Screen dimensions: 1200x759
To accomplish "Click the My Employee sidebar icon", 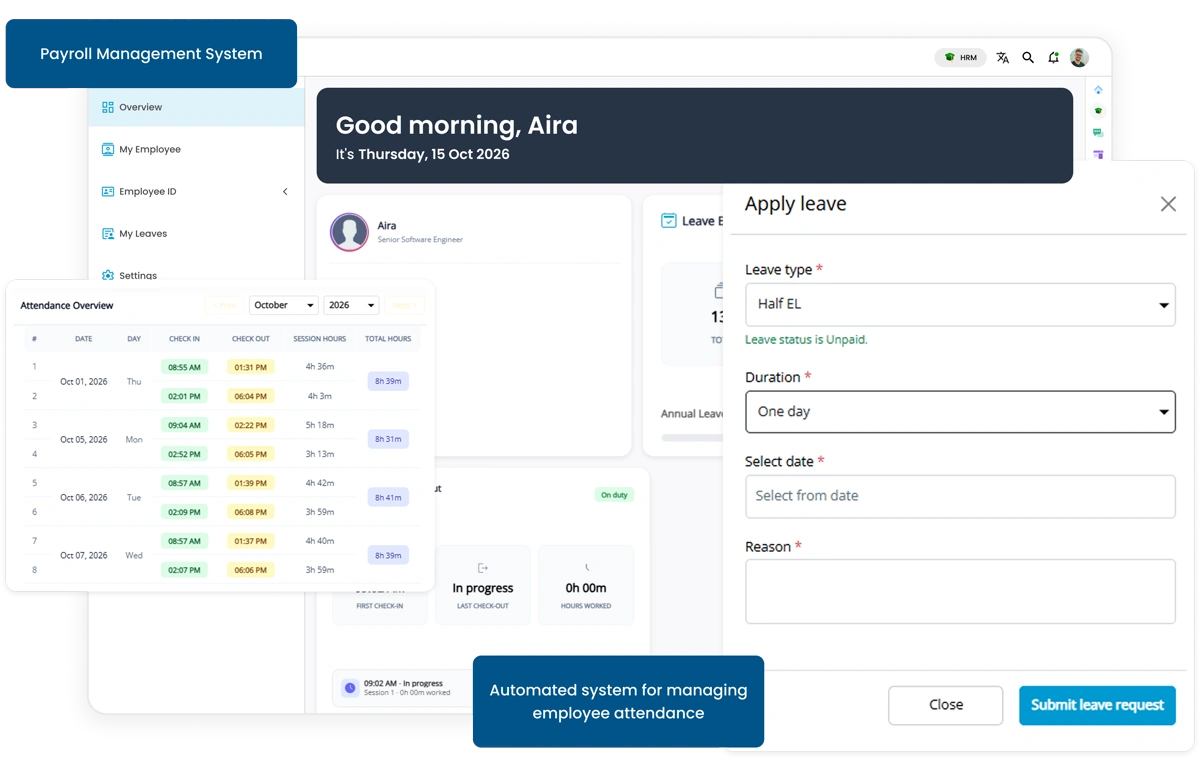I will [108, 149].
